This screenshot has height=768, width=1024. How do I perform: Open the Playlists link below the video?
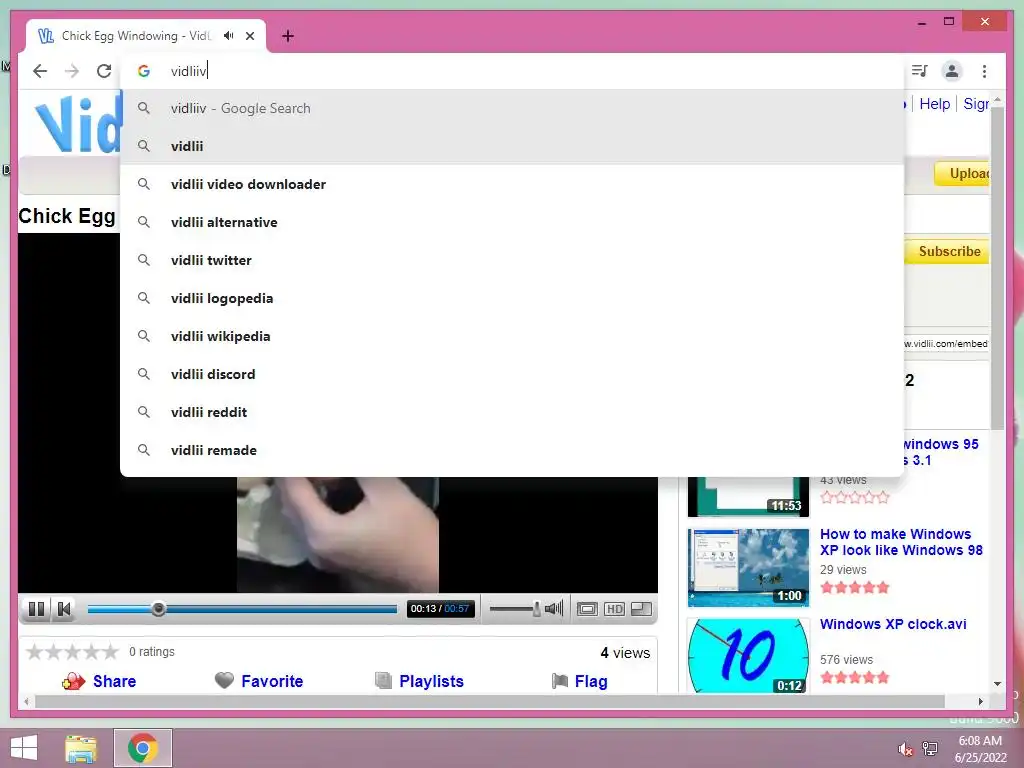(431, 681)
